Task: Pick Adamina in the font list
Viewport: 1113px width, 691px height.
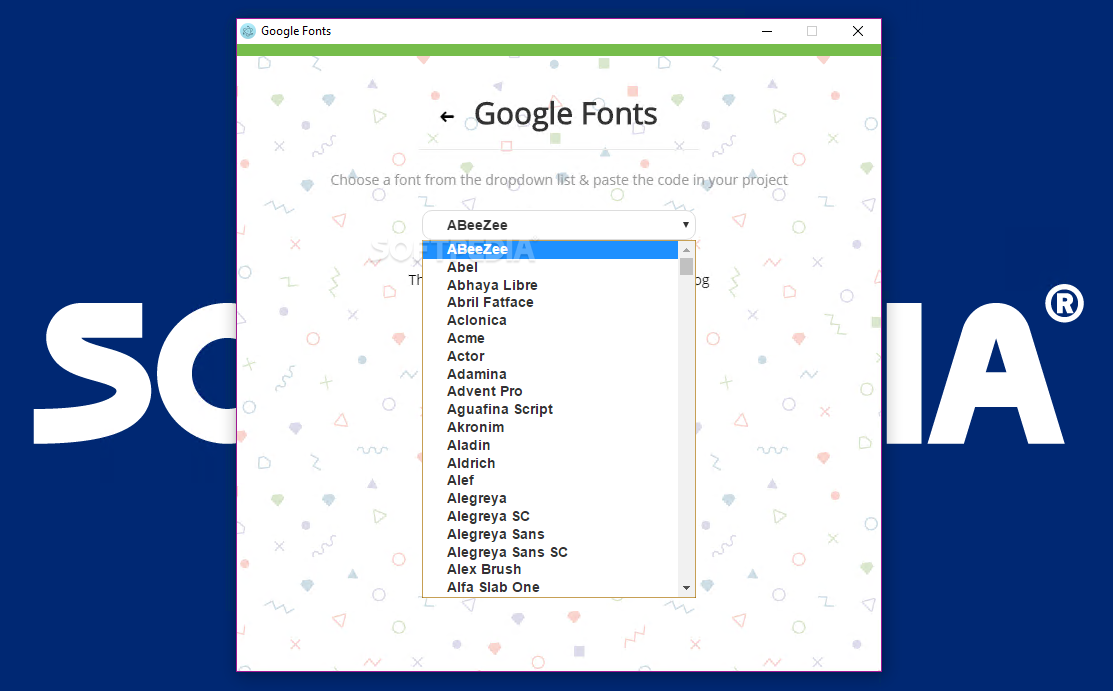Action: tap(551, 374)
